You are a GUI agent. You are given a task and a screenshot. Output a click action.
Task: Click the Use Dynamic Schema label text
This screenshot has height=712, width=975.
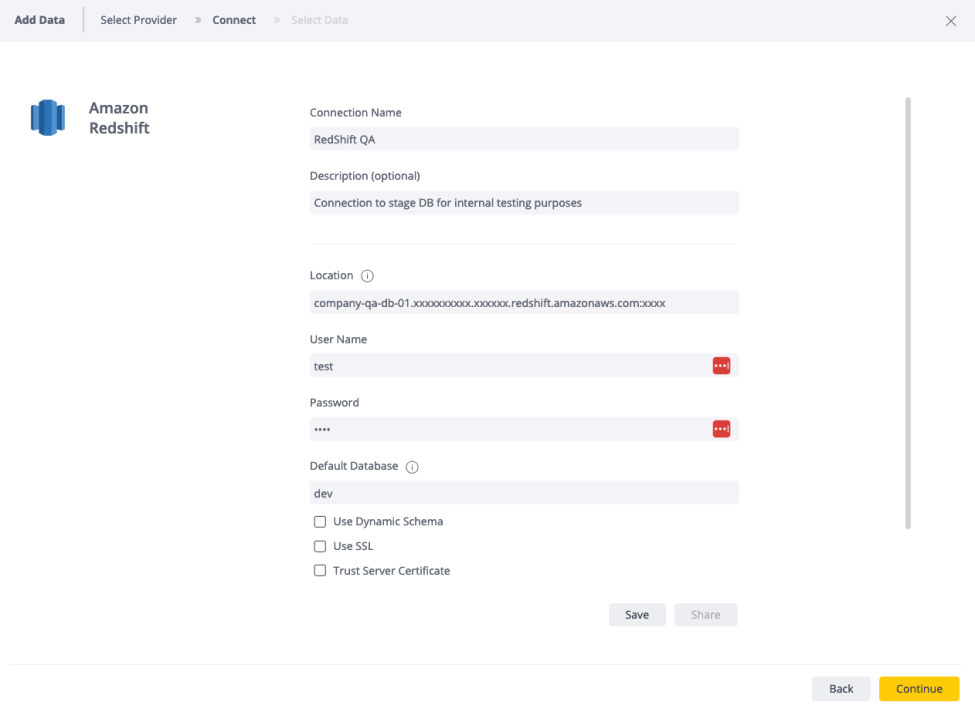click(388, 522)
